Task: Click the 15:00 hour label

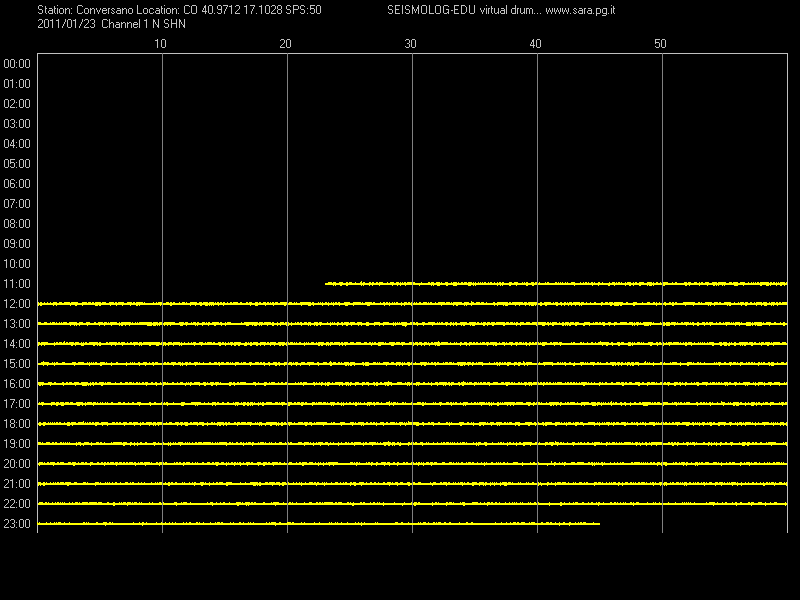Action: [17, 364]
